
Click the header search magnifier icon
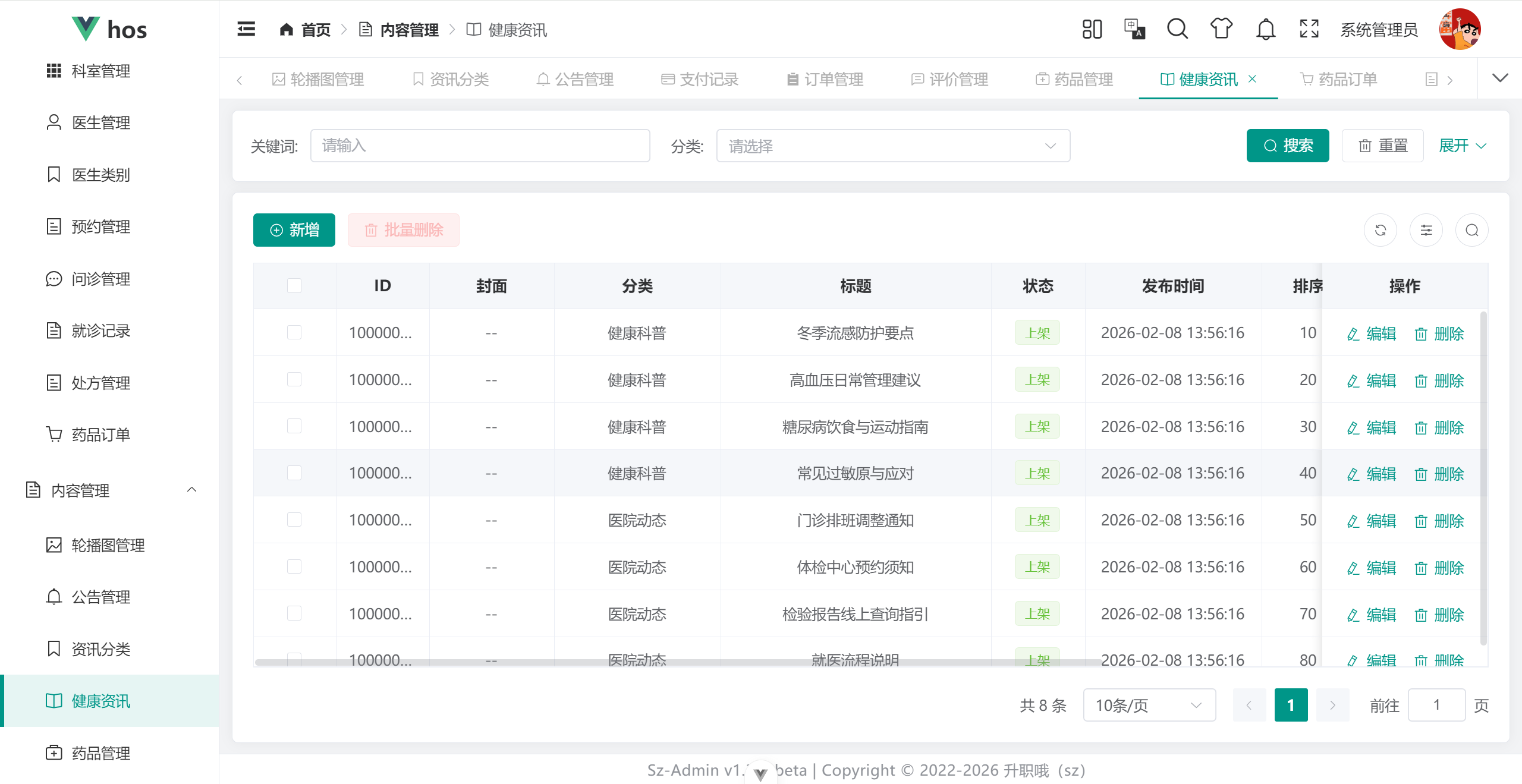(1177, 29)
